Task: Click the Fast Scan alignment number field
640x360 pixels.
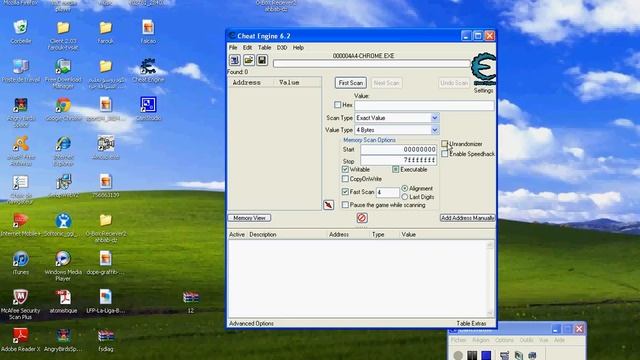Action: coord(387,192)
